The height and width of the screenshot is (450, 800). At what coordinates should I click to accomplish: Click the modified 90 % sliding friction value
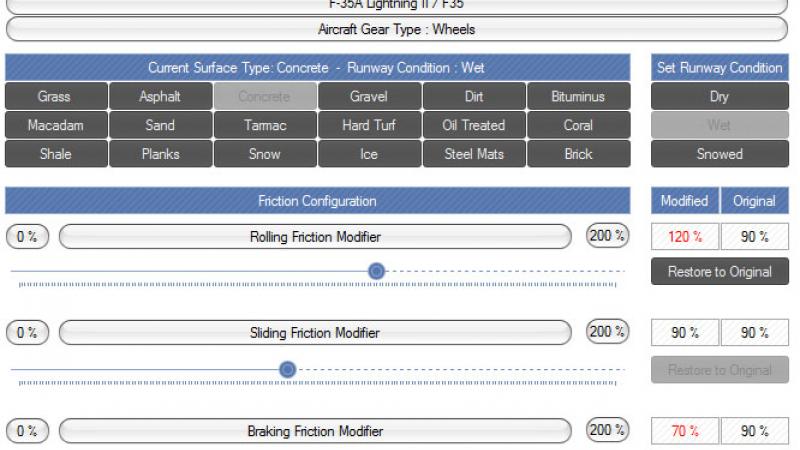click(x=685, y=333)
